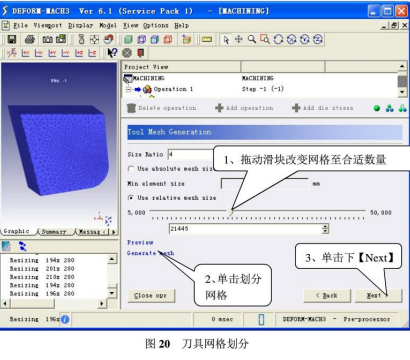Click the XYZ isometric axis view icon
This screenshot has height=360, width=410.
pos(12,53)
